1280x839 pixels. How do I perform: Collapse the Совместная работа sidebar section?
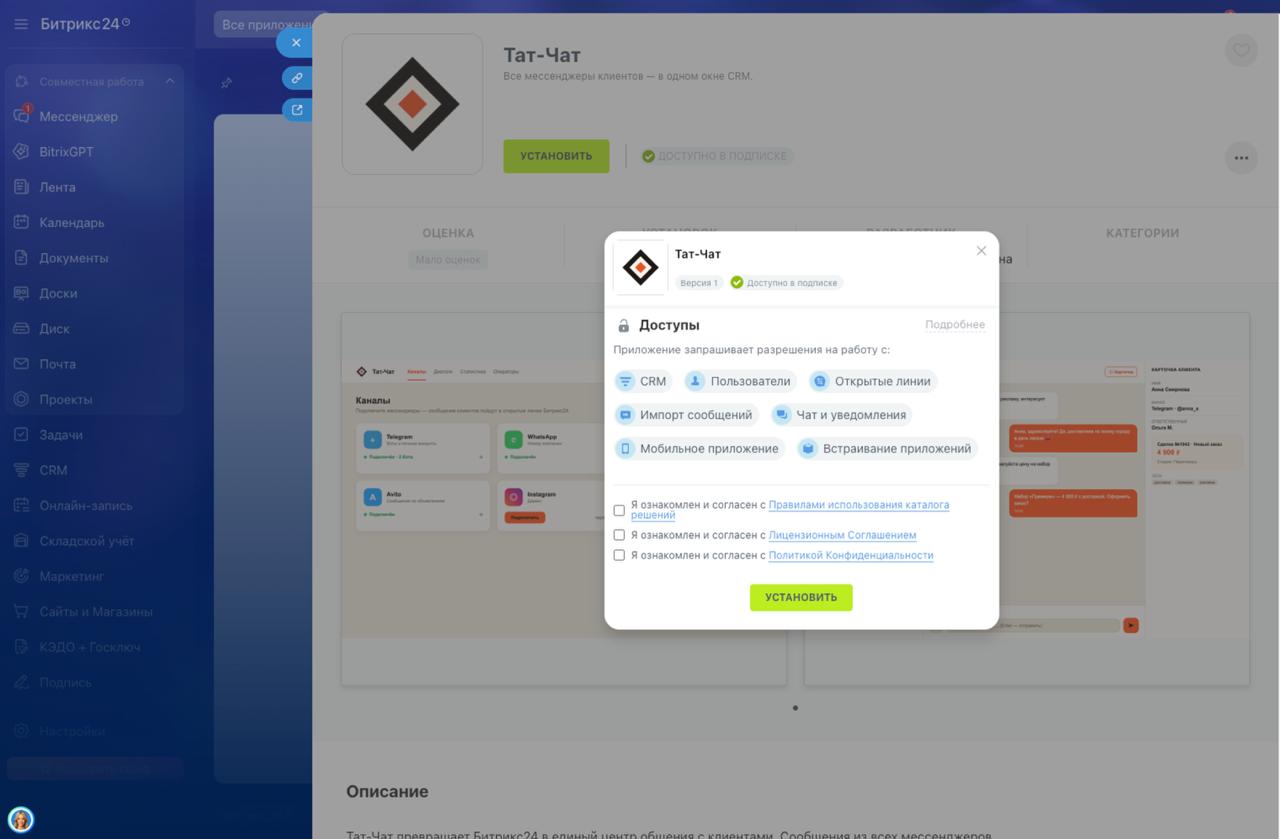pyautogui.click(x=169, y=81)
